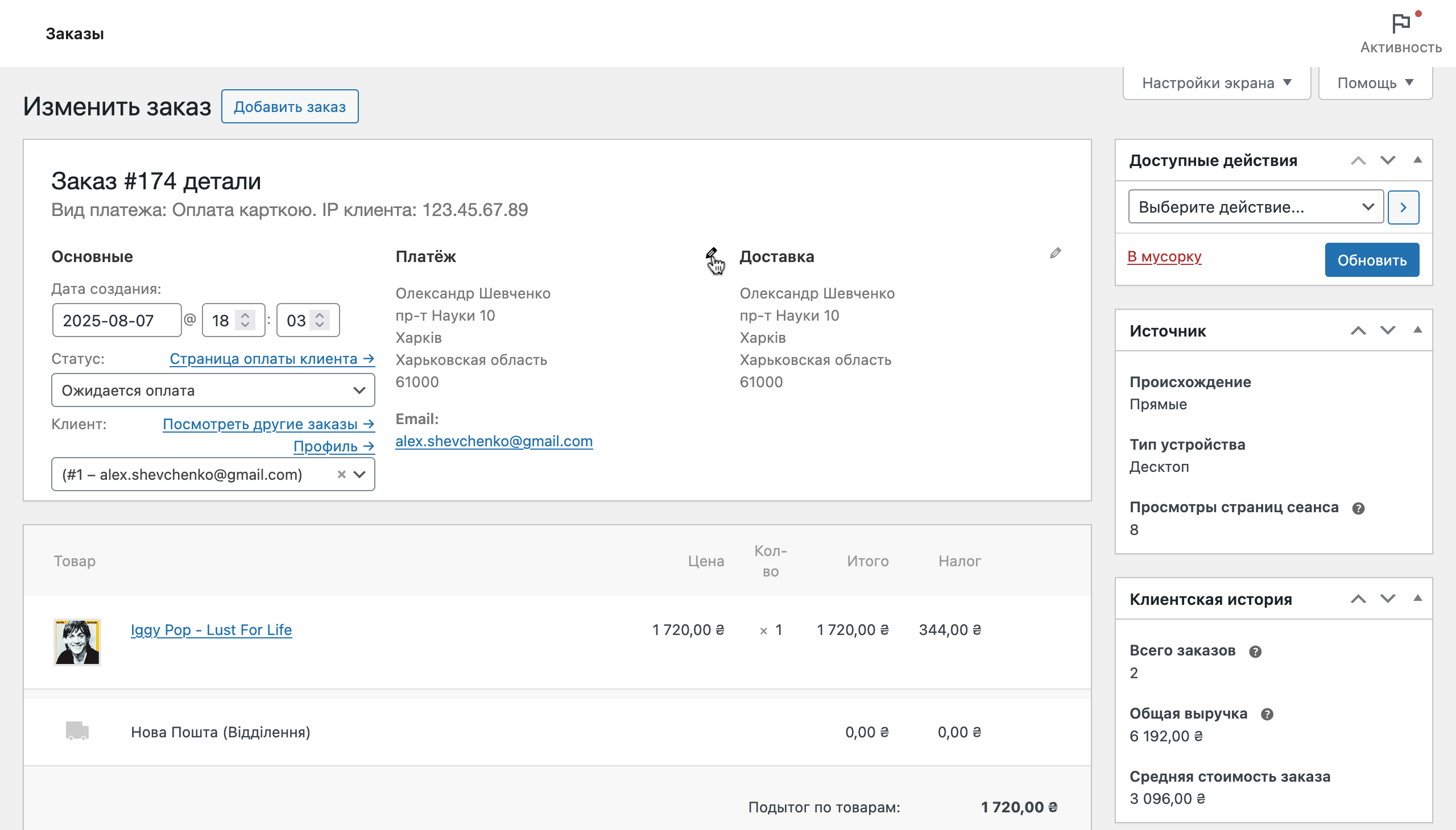The width and height of the screenshot is (1456, 830).
Task: Show help for Всего заказов
Action: (1255, 651)
